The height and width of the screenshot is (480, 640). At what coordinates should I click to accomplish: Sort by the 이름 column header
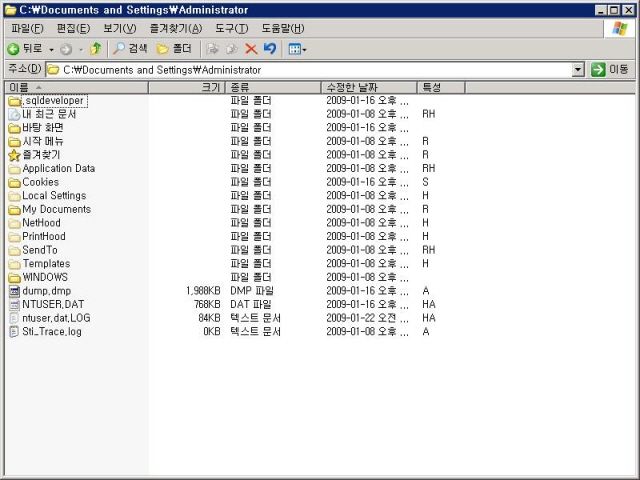tap(76, 87)
